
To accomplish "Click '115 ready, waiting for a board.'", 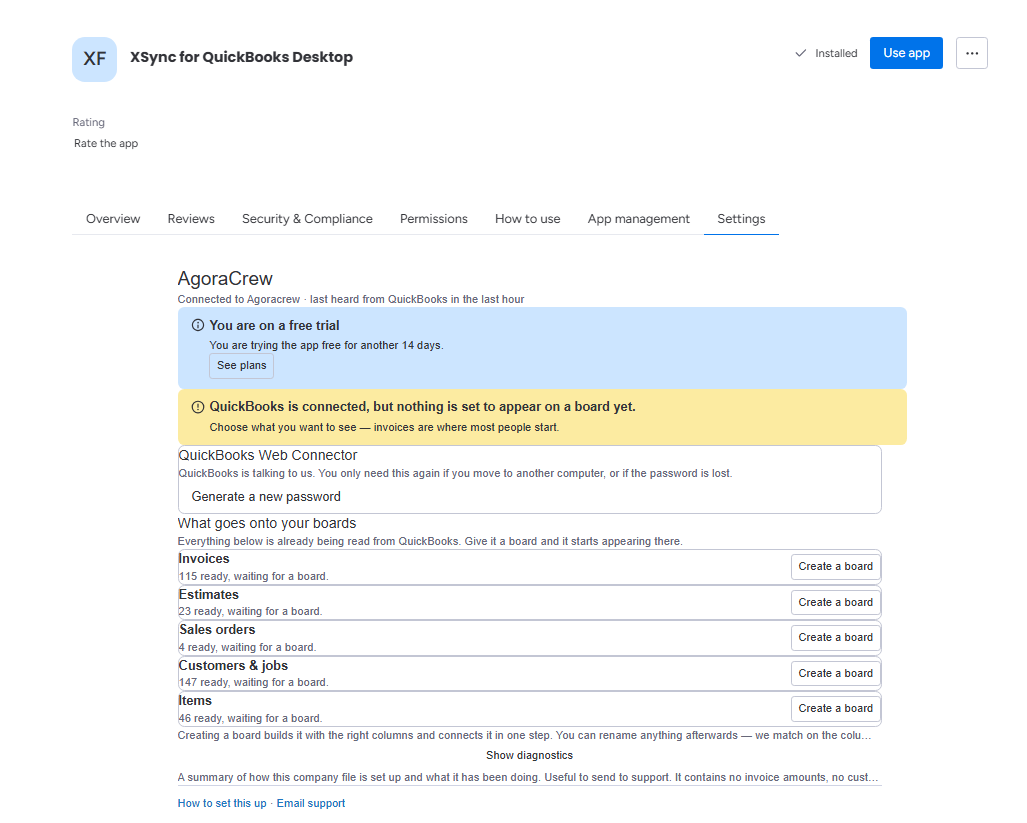I will click(x=253, y=576).
